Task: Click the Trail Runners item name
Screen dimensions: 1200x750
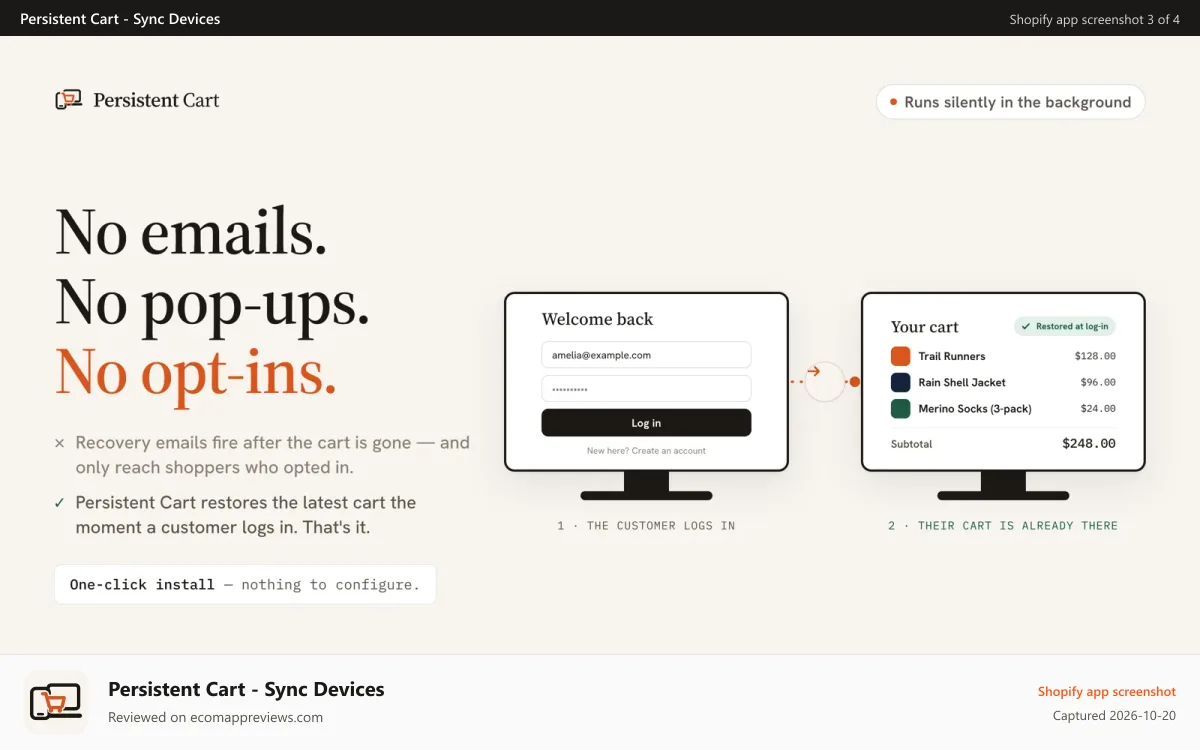Action: tap(952, 356)
